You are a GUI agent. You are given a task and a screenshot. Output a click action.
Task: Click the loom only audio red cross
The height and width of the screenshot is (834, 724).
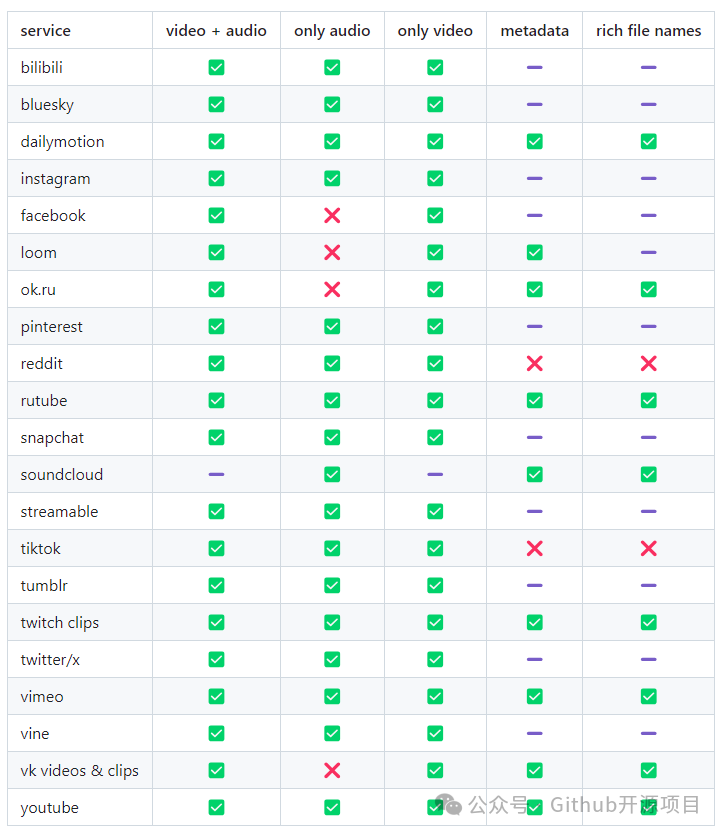point(332,253)
